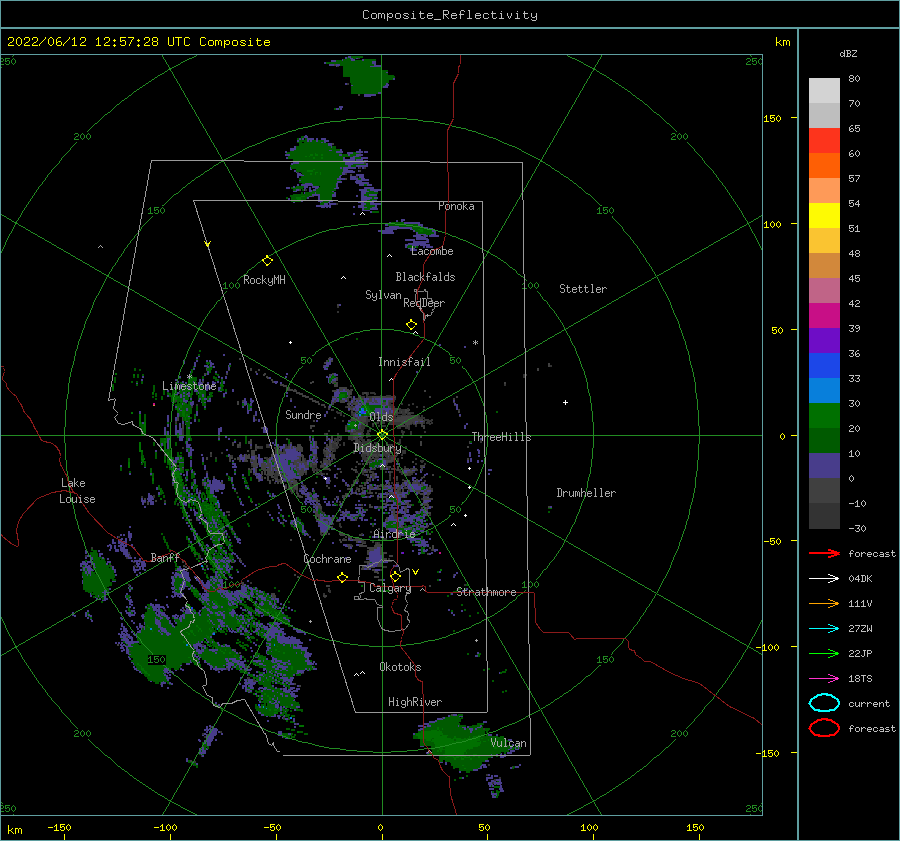The width and height of the screenshot is (900, 841).
Task: Click the Sylvan label
Action: tap(383, 295)
